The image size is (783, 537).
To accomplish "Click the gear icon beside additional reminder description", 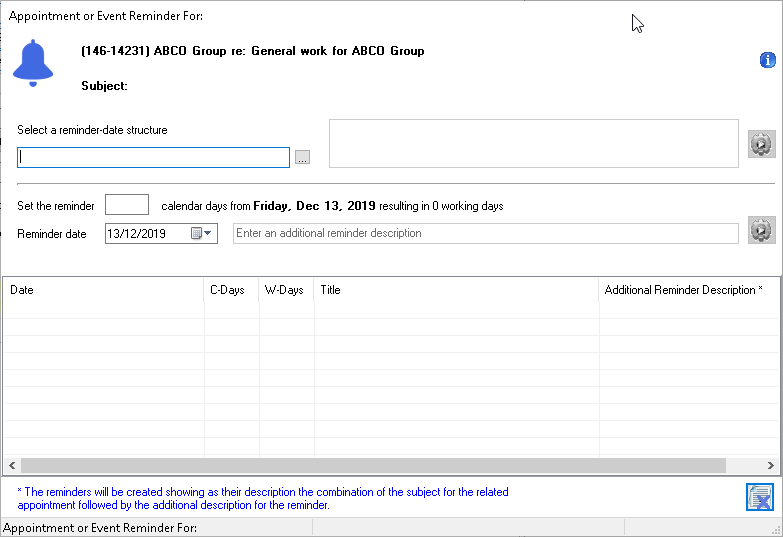I will tap(762, 230).
